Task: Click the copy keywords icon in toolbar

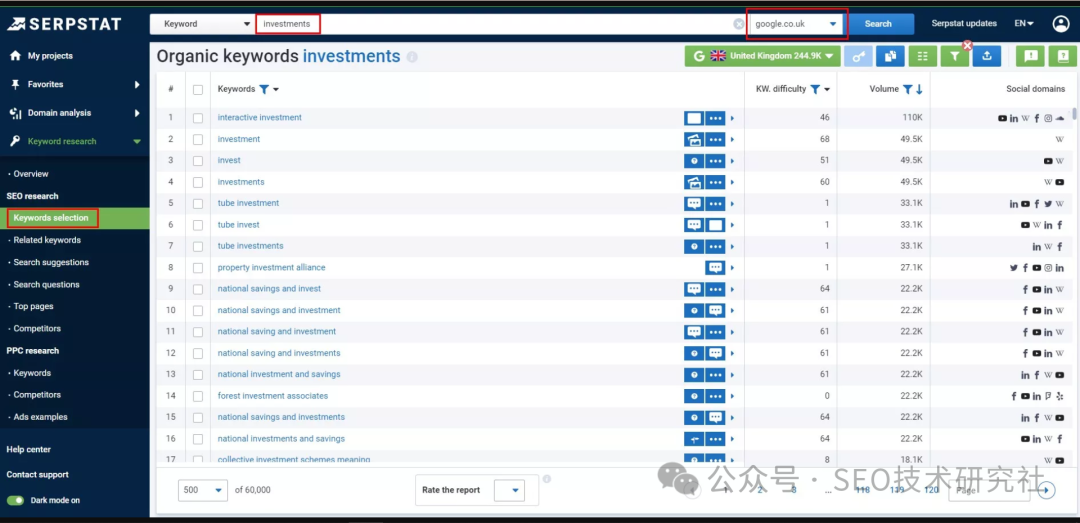Action: pyautogui.click(x=889, y=57)
